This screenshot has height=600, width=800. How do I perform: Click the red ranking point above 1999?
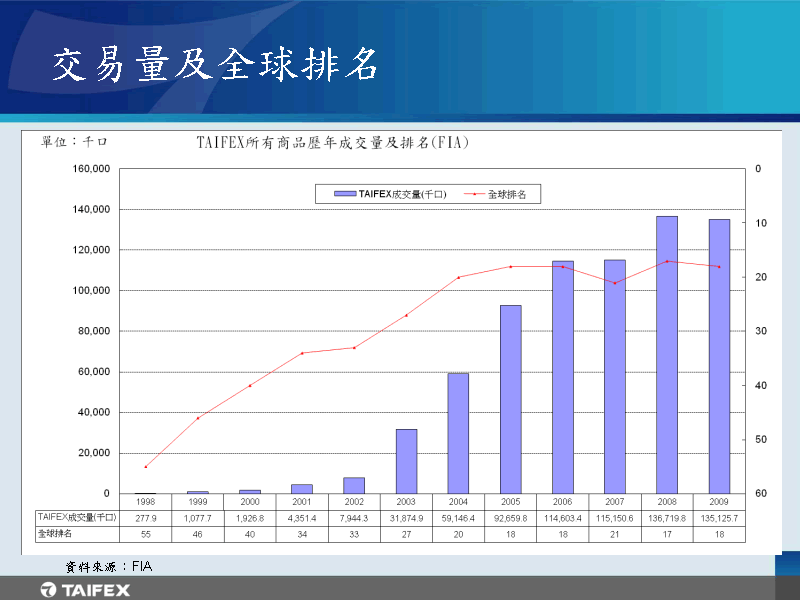(198, 418)
